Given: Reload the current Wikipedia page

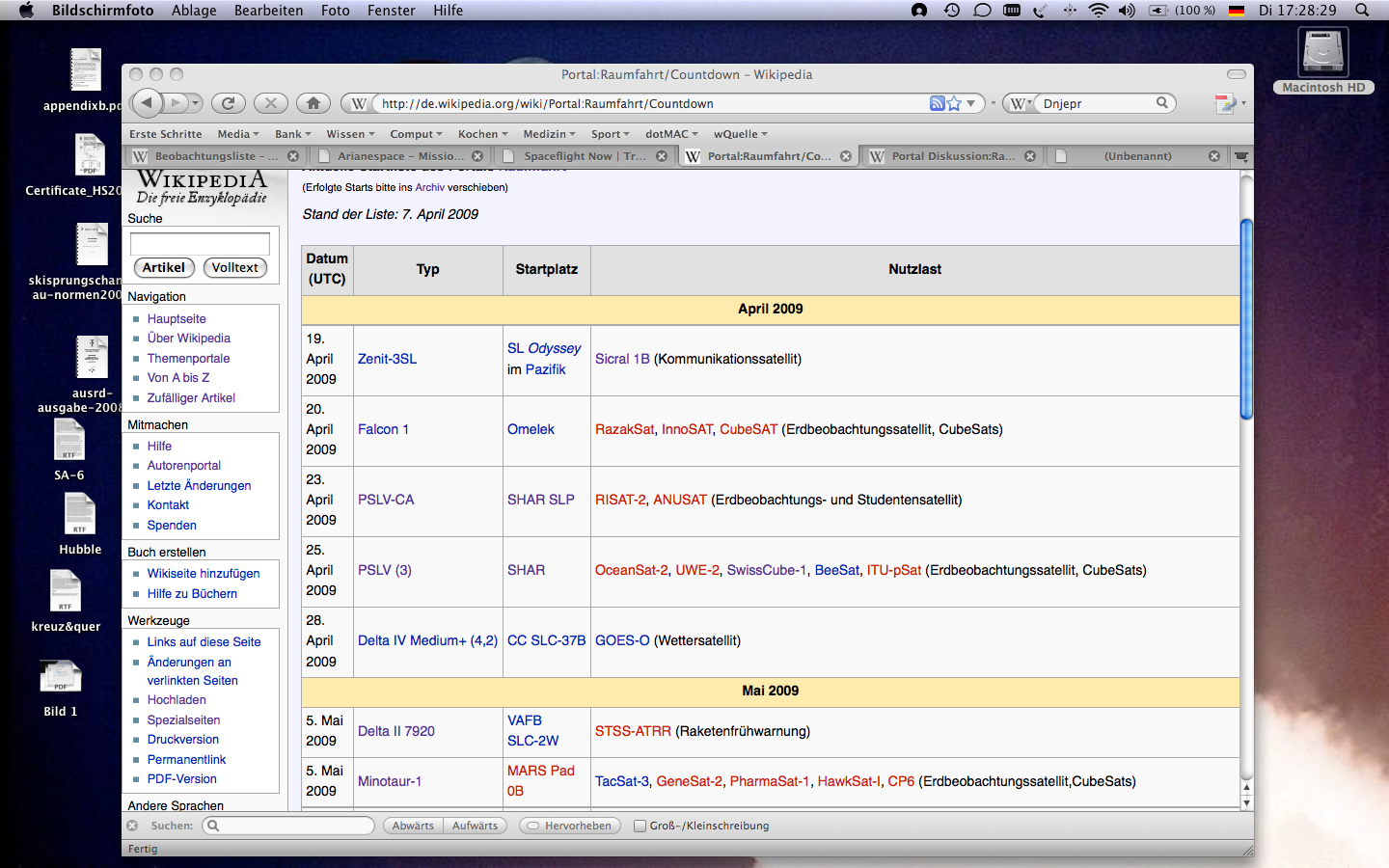Looking at the screenshot, I should pyautogui.click(x=229, y=103).
